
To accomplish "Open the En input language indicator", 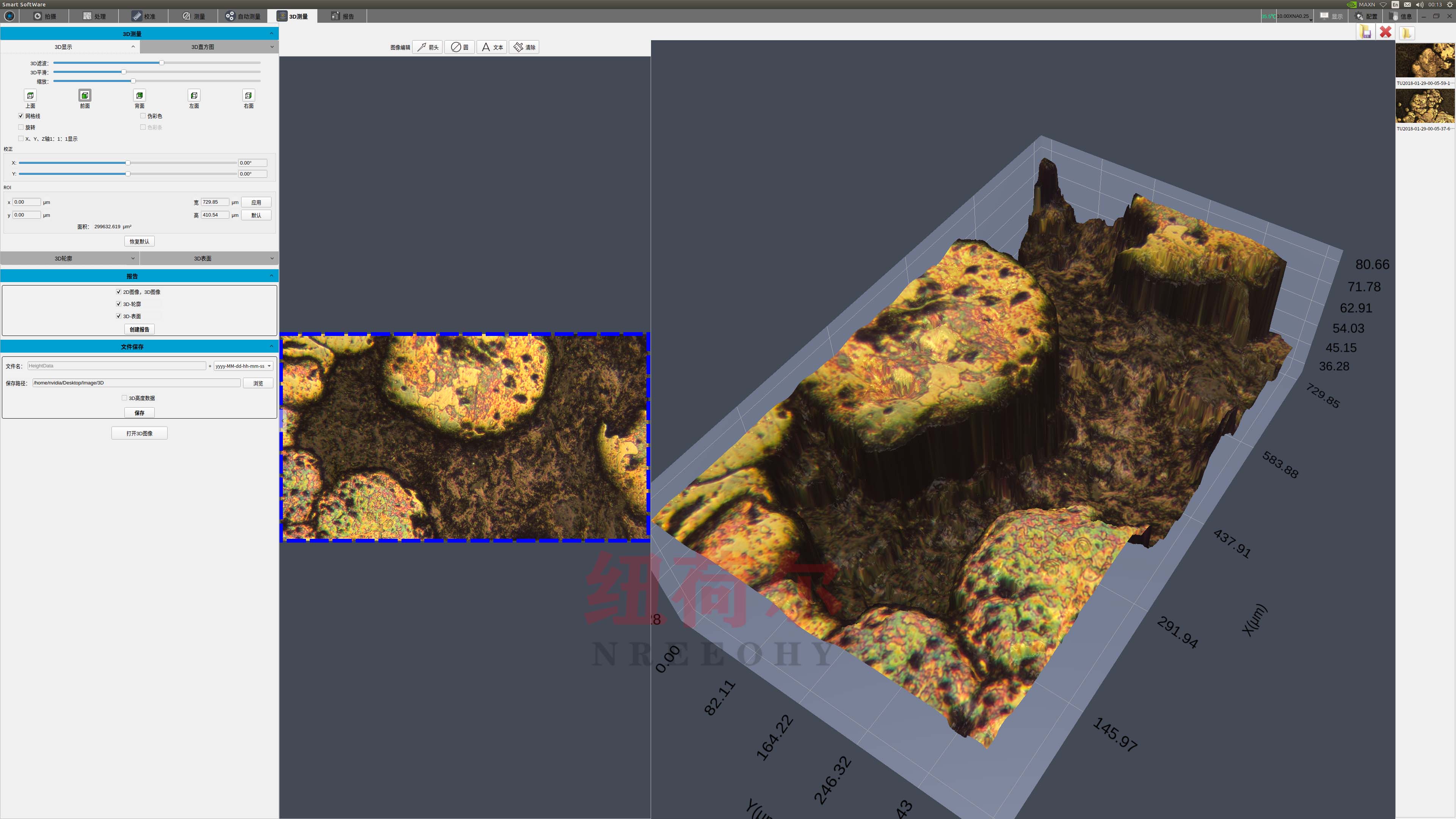I will 1395,5.
